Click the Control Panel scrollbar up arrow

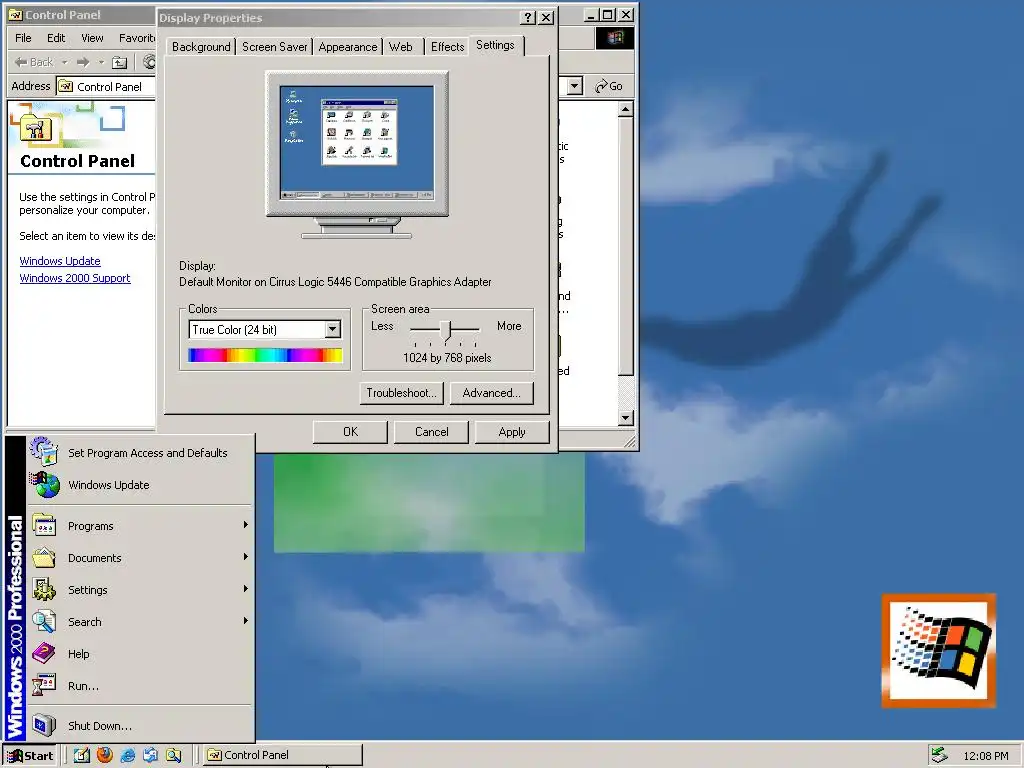tap(626, 109)
